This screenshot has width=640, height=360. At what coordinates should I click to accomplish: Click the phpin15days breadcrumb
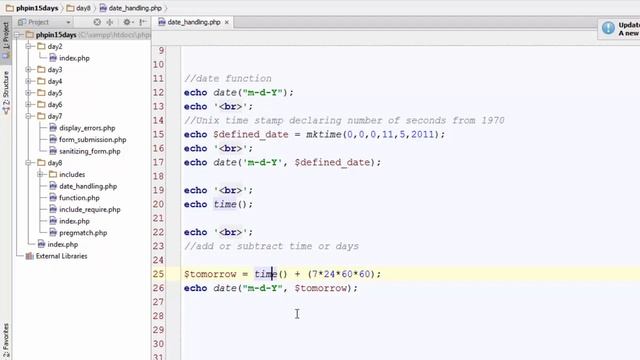37,8
